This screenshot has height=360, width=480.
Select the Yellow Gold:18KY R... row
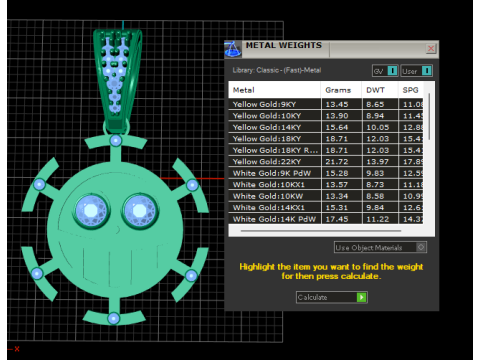tap(326, 150)
